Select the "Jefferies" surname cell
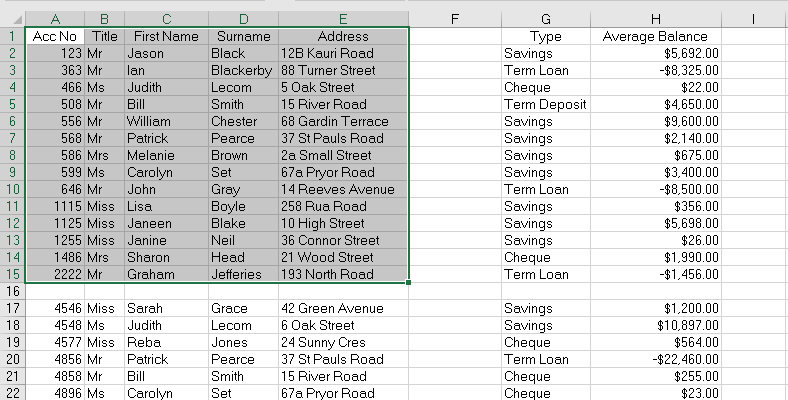 (242, 274)
